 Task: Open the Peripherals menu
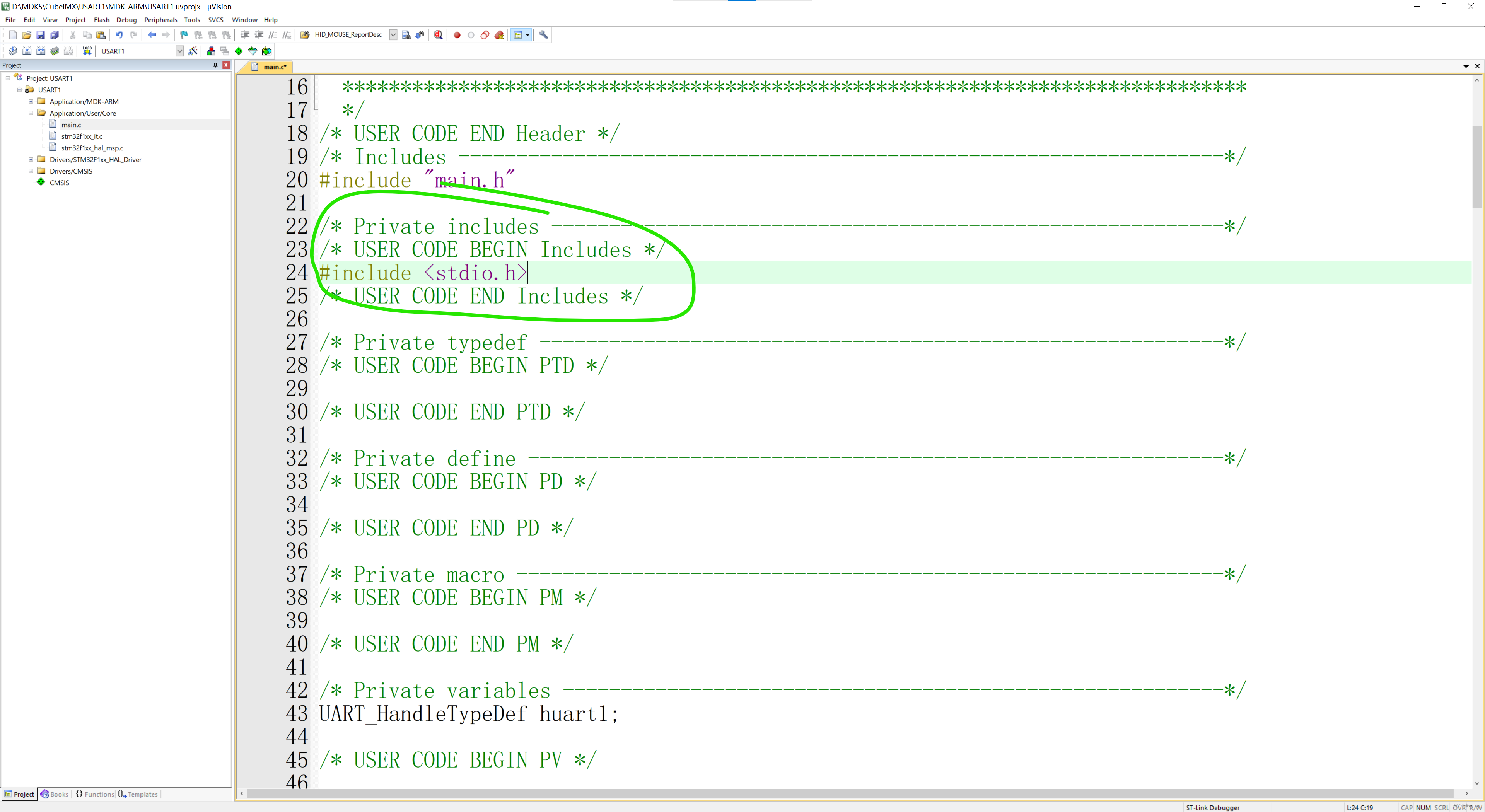click(x=161, y=20)
